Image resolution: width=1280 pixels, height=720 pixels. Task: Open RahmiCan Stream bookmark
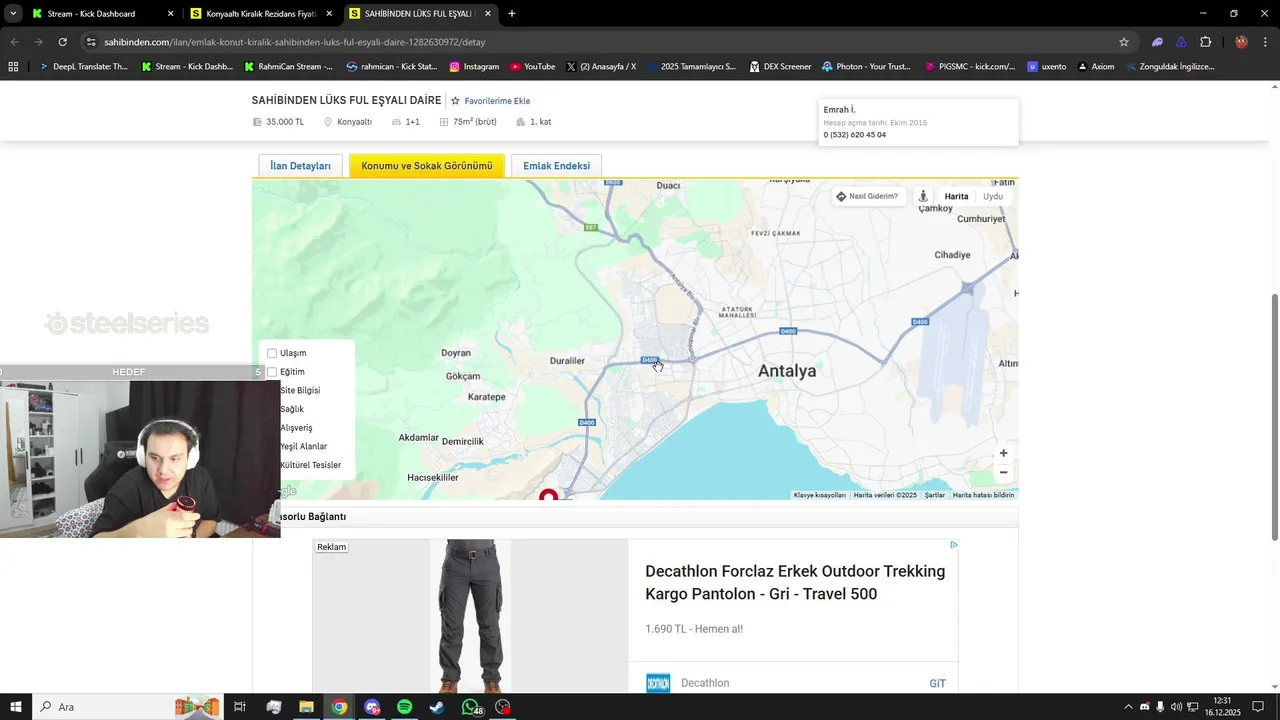coord(289,67)
